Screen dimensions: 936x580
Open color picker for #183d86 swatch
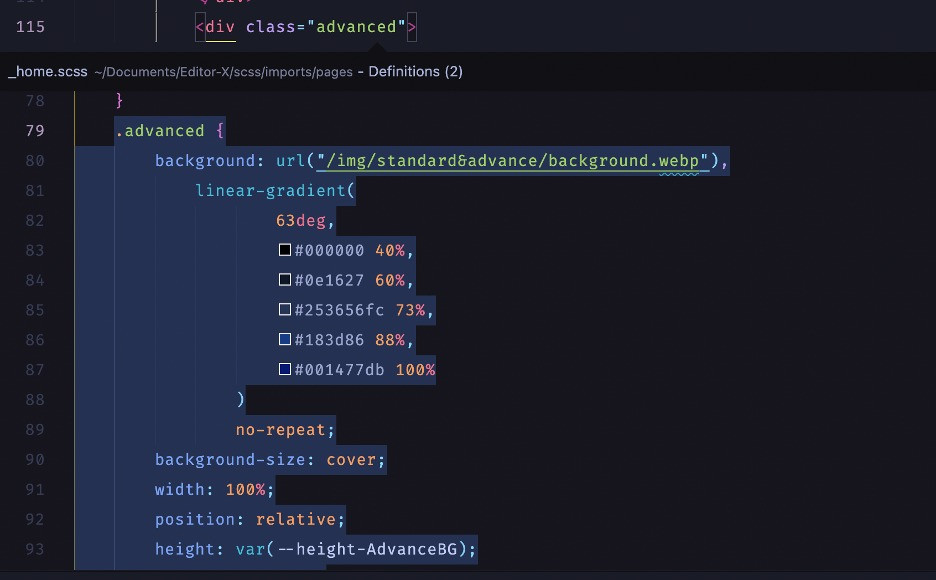285,340
